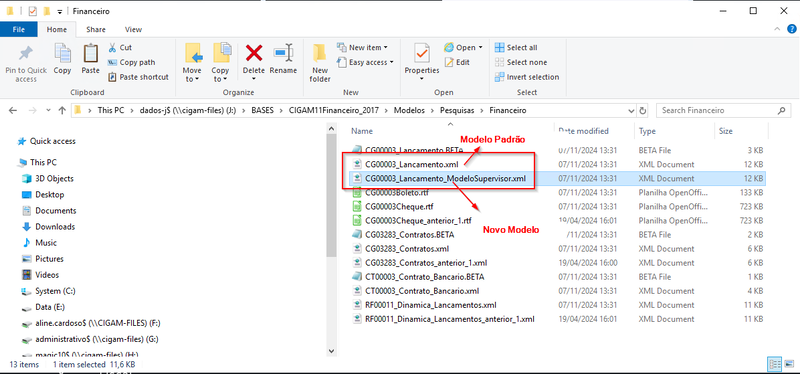800x374 pixels.
Task: Click BASES in address bar path
Action: click(x=262, y=110)
